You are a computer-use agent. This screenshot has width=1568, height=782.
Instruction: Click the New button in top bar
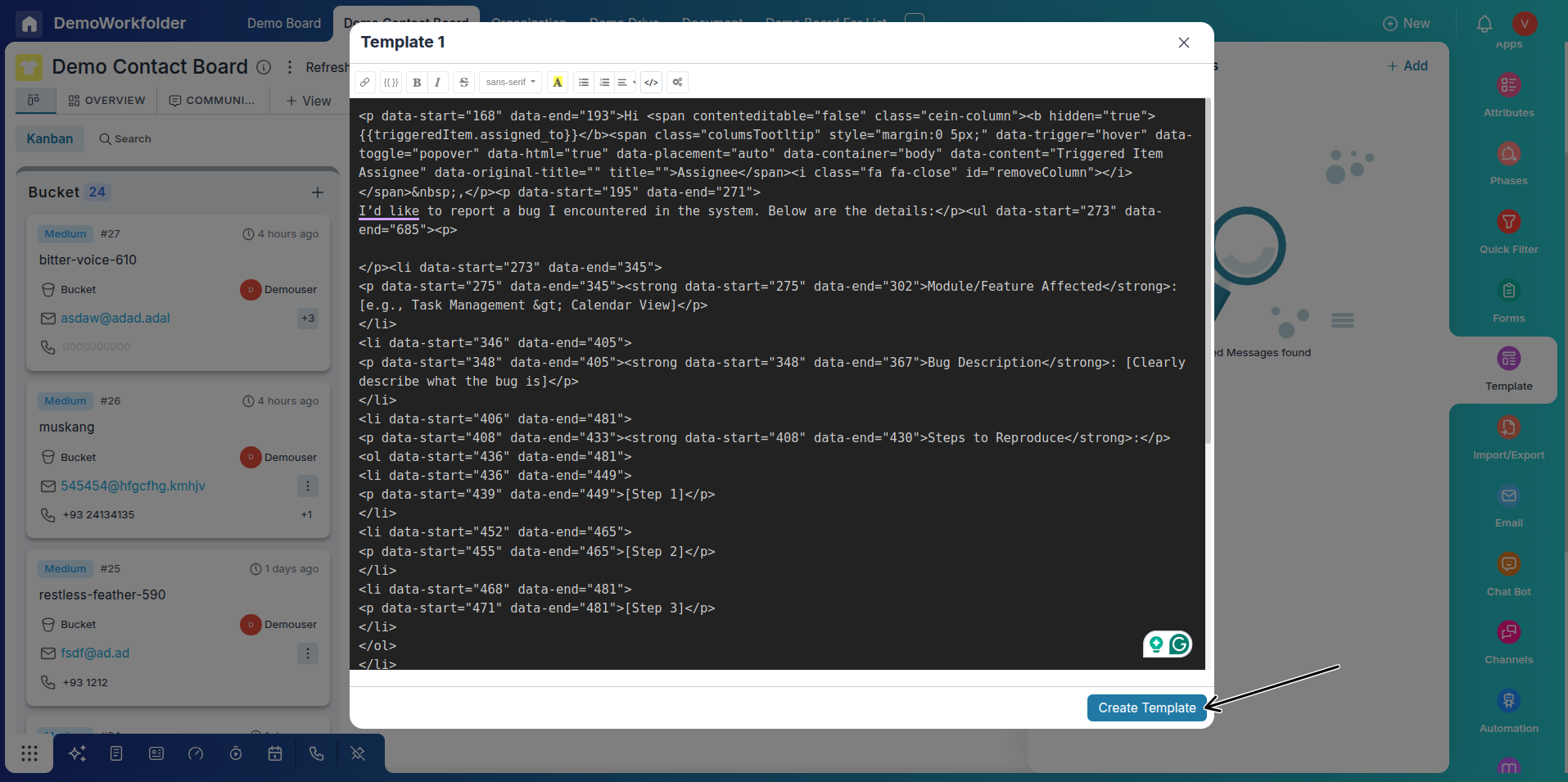[1407, 23]
